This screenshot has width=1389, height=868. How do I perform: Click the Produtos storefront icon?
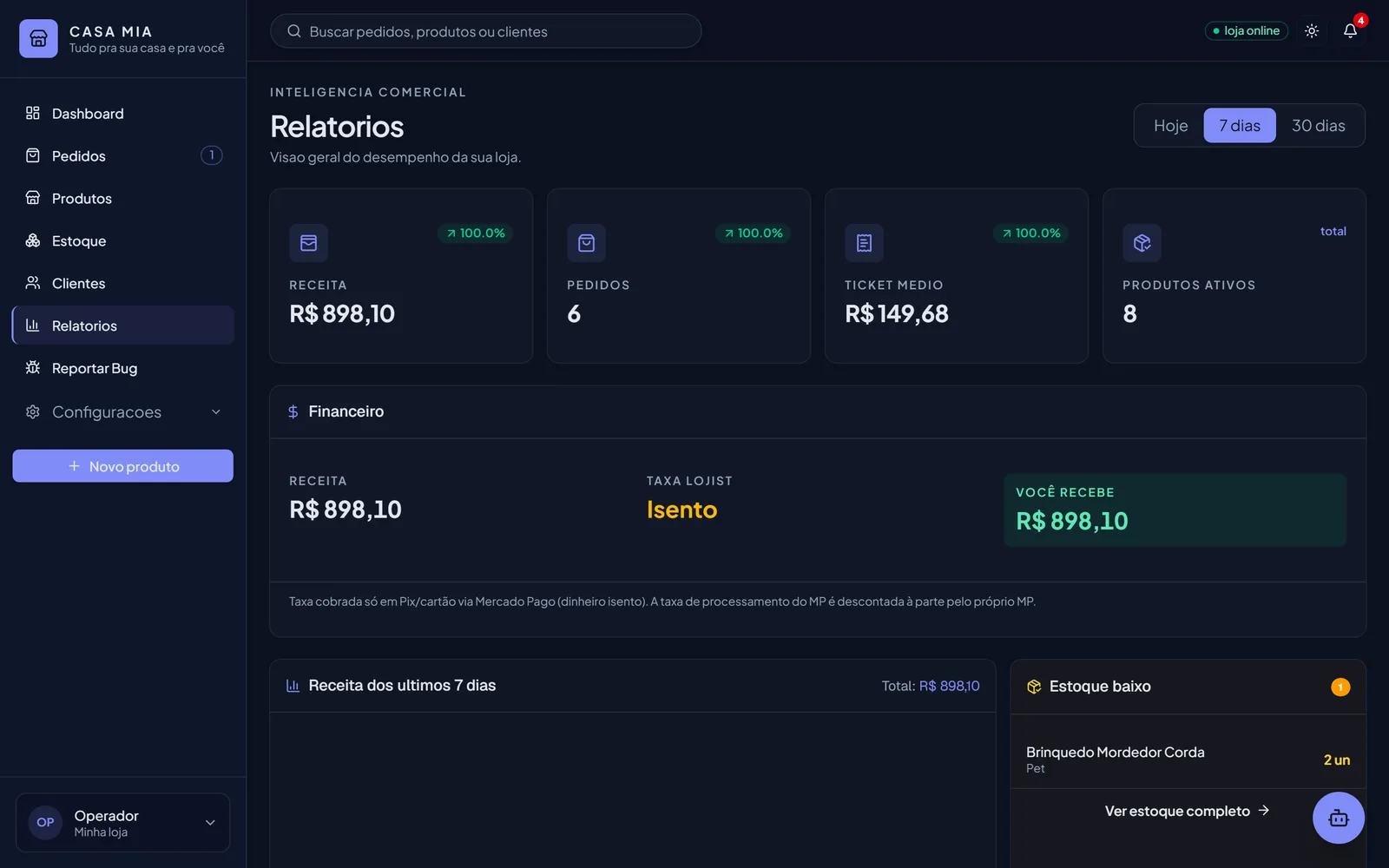(33, 198)
